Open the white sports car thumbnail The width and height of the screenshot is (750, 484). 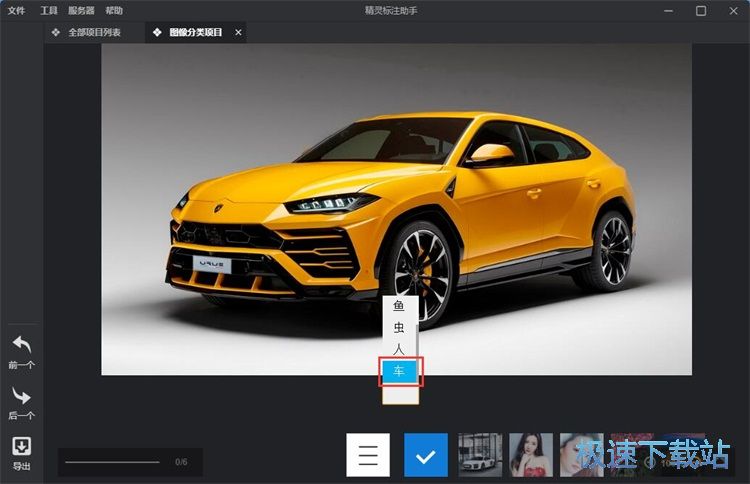click(480, 455)
